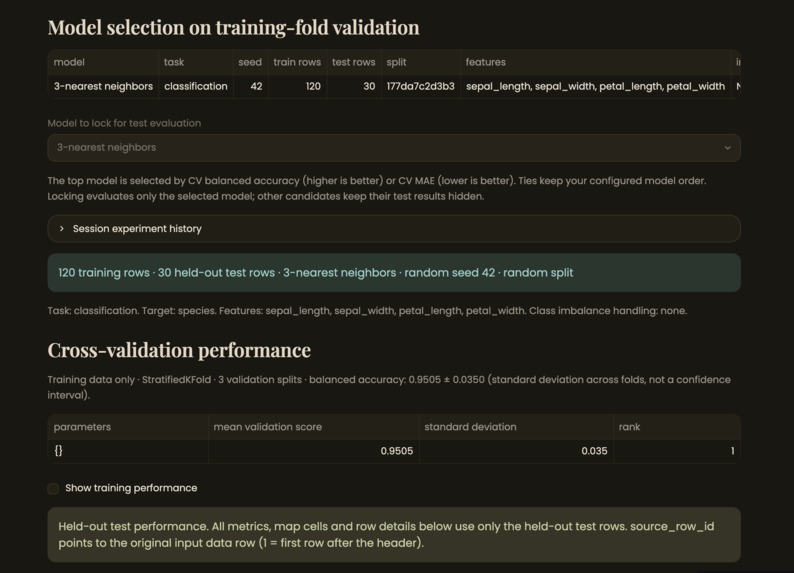Click the test rows value 30 cell
794x573 pixels.
(x=353, y=87)
